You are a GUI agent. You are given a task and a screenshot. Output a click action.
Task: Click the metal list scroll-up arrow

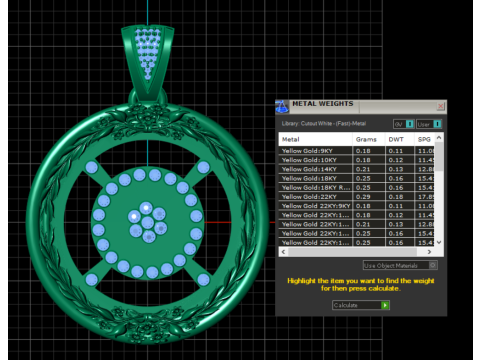439,137
